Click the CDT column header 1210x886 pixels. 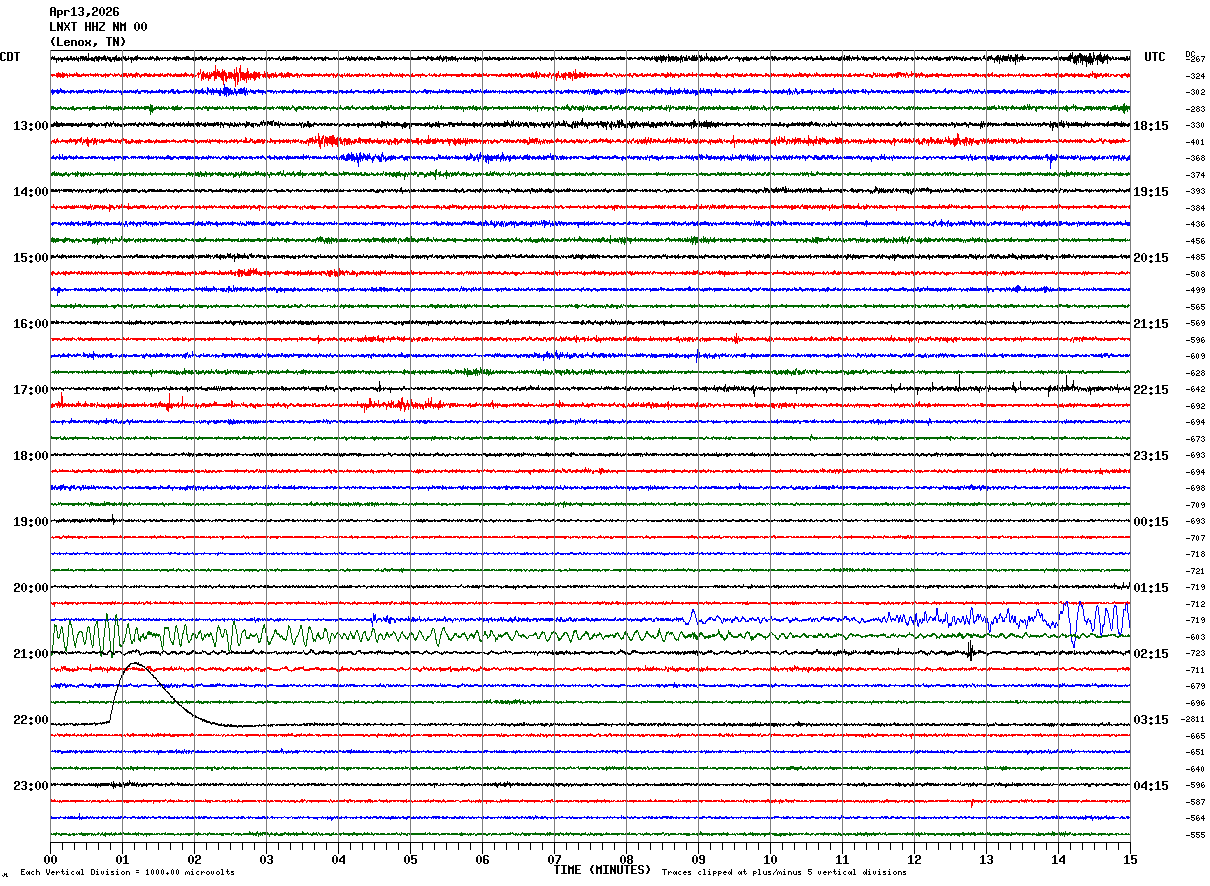click(x=11, y=57)
